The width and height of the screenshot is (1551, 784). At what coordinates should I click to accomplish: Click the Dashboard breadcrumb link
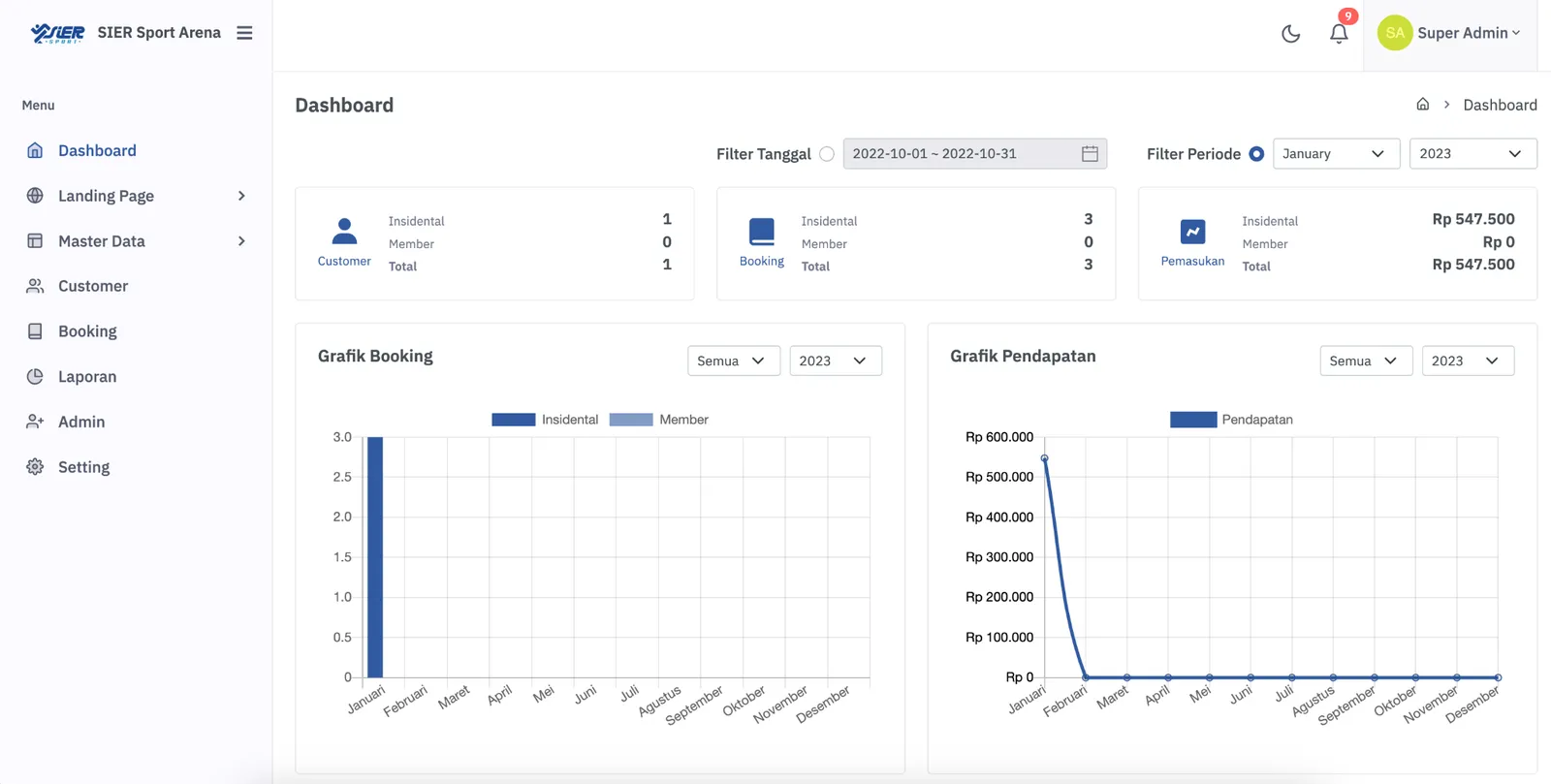(x=1500, y=105)
